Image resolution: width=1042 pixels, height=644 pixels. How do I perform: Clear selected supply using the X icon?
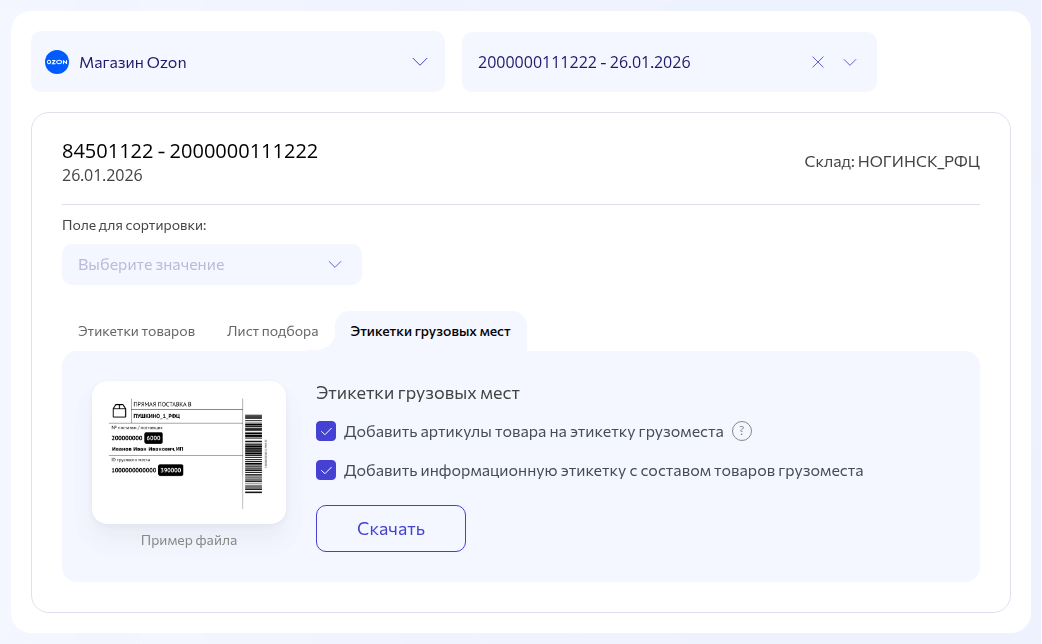(818, 62)
